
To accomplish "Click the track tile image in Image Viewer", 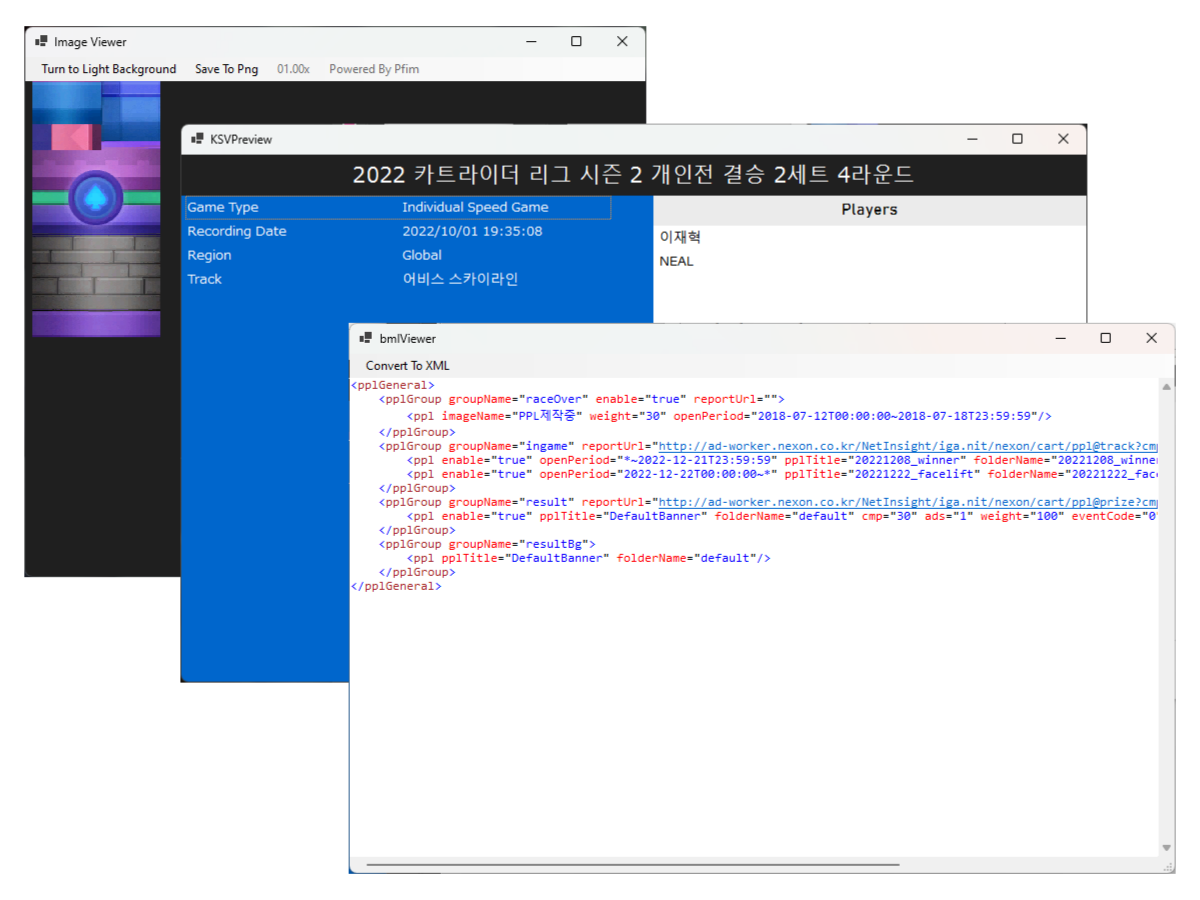I will coord(96,209).
